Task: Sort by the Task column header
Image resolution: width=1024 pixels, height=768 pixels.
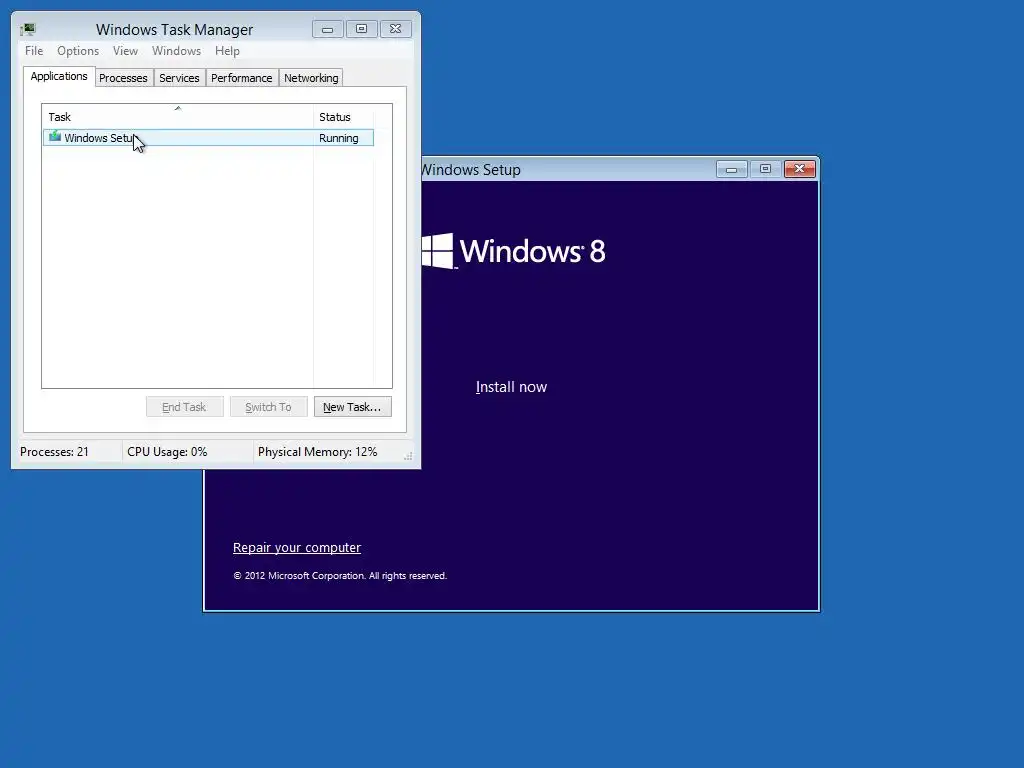Action: pos(178,117)
